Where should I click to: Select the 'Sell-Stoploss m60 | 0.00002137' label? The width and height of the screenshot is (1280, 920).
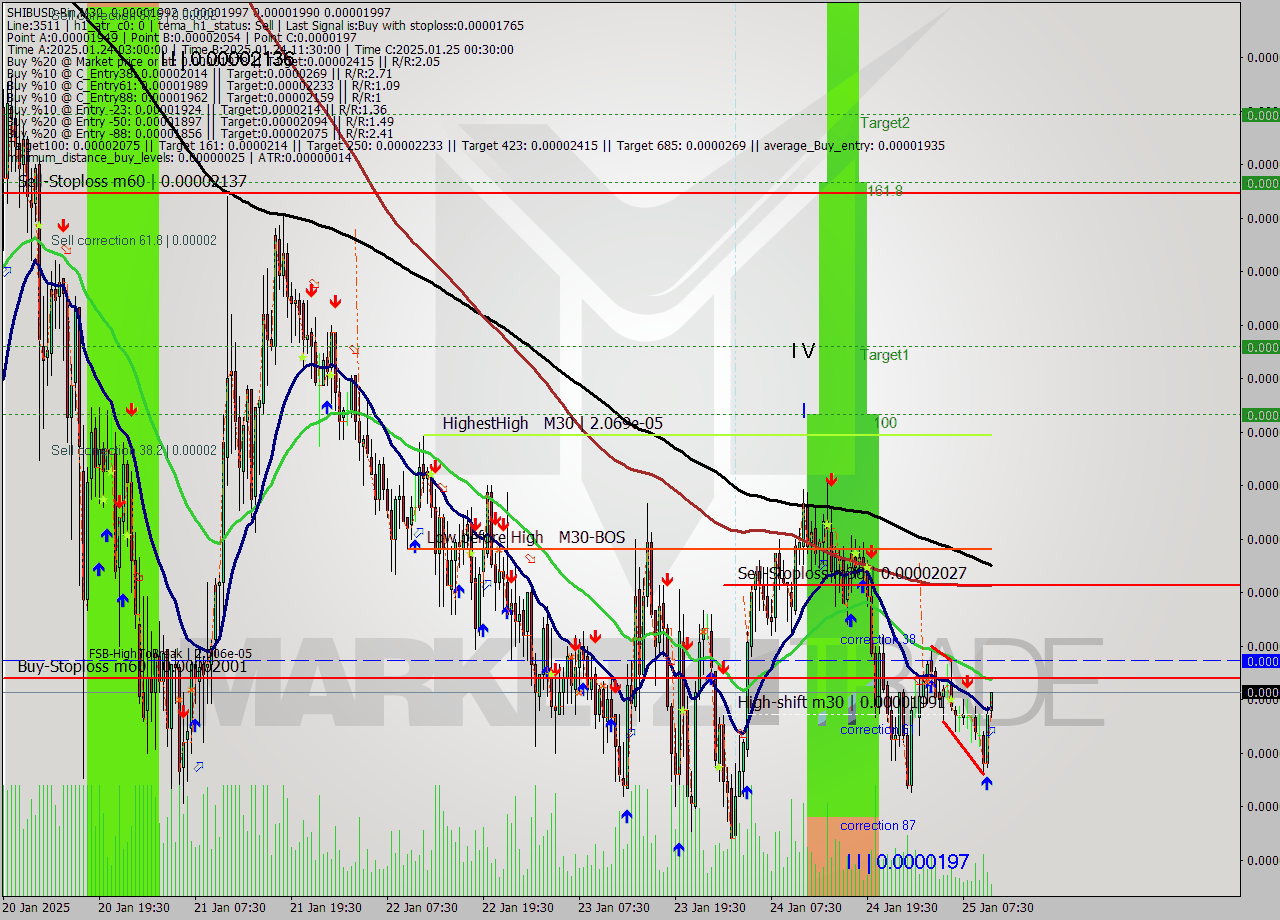point(132,181)
